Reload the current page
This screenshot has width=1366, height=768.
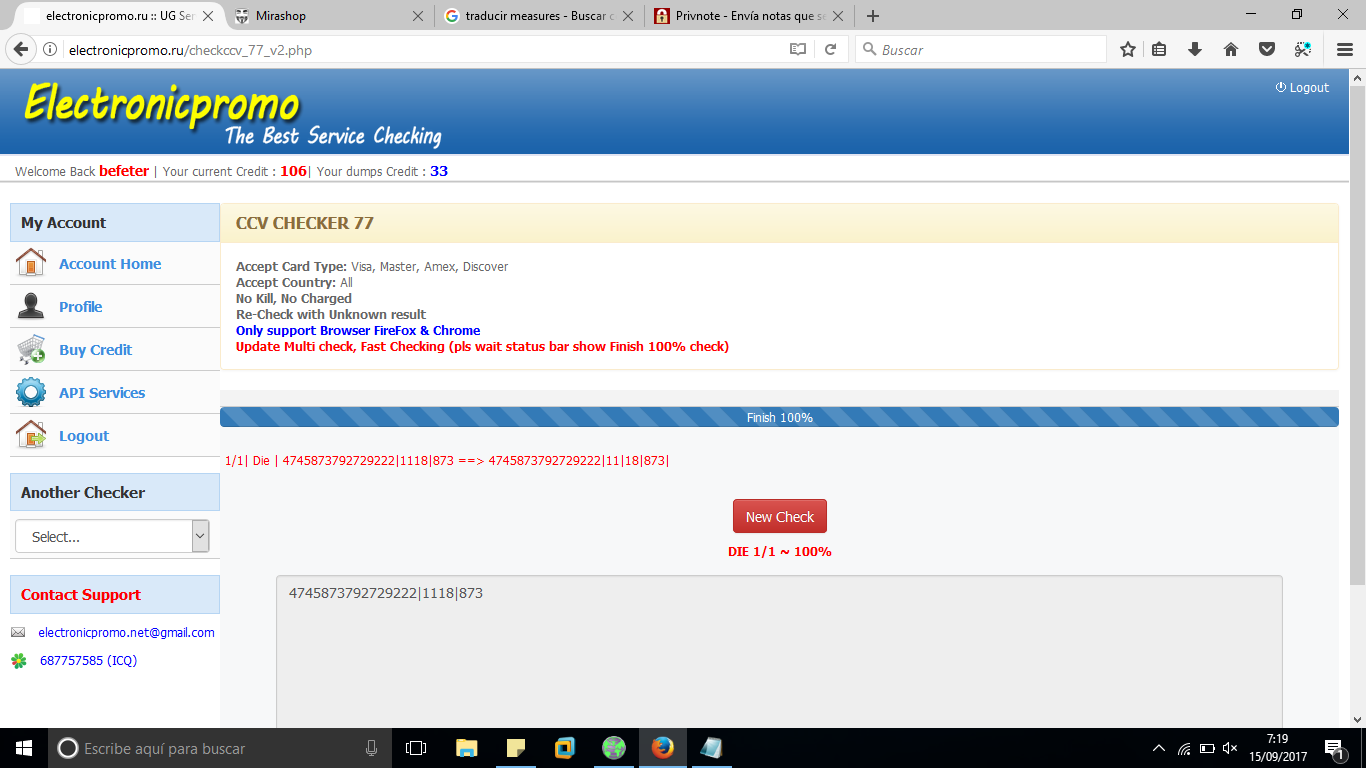[x=830, y=49]
